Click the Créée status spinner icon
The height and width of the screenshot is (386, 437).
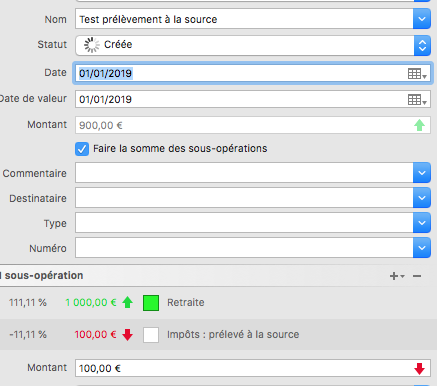click(x=92, y=45)
